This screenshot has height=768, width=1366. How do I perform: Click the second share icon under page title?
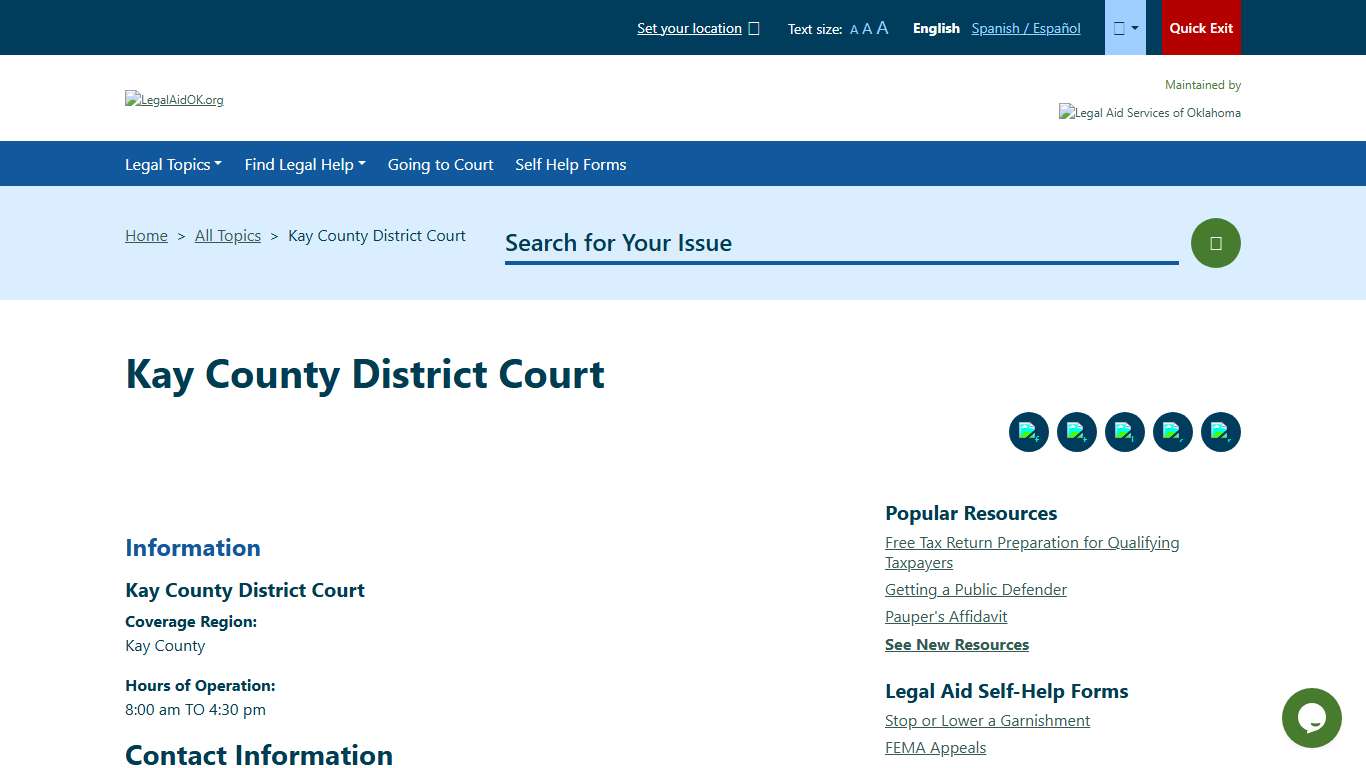click(x=1076, y=431)
